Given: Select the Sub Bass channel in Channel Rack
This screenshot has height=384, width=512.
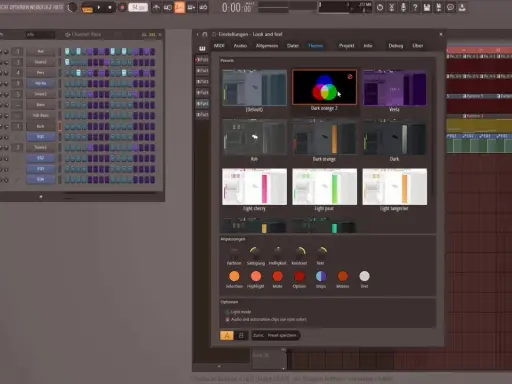Looking at the screenshot, I should click(x=41, y=115).
